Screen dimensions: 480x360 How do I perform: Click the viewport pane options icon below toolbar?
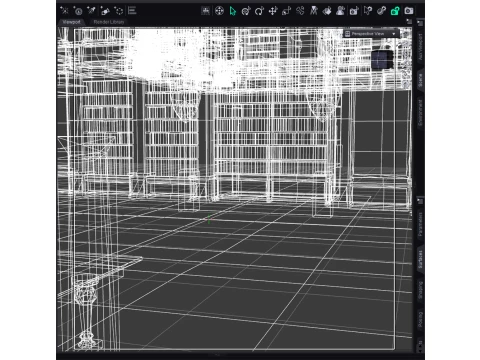409,22
